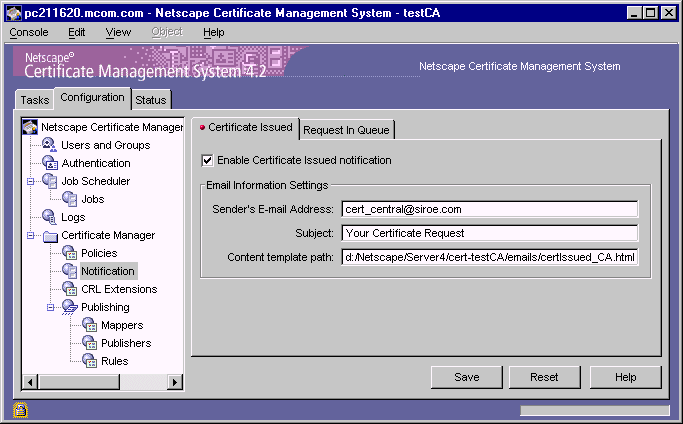The image size is (683, 424).
Task: Select the Jobs tree item
Action: [x=93, y=199]
